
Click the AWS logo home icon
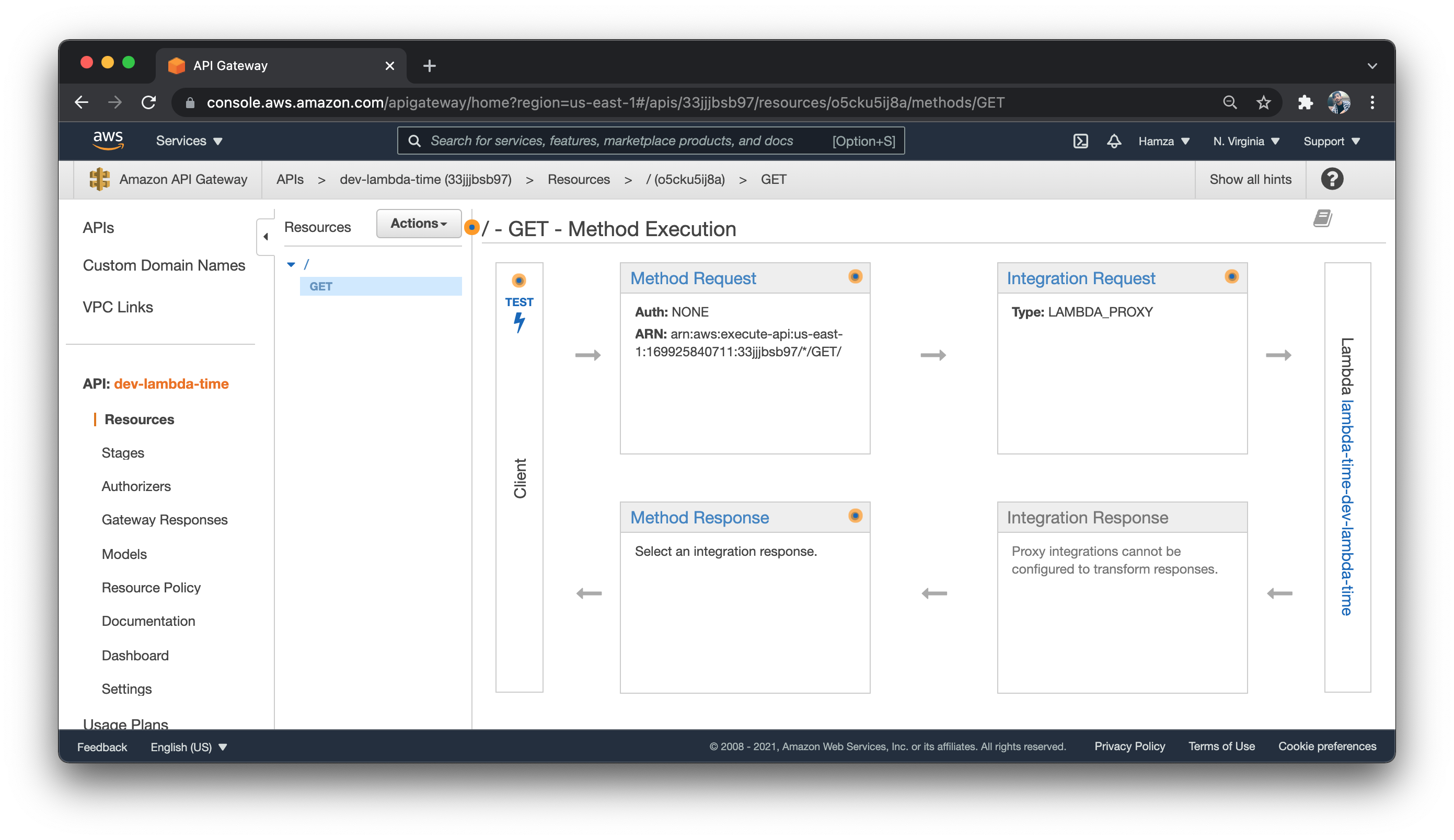click(108, 140)
